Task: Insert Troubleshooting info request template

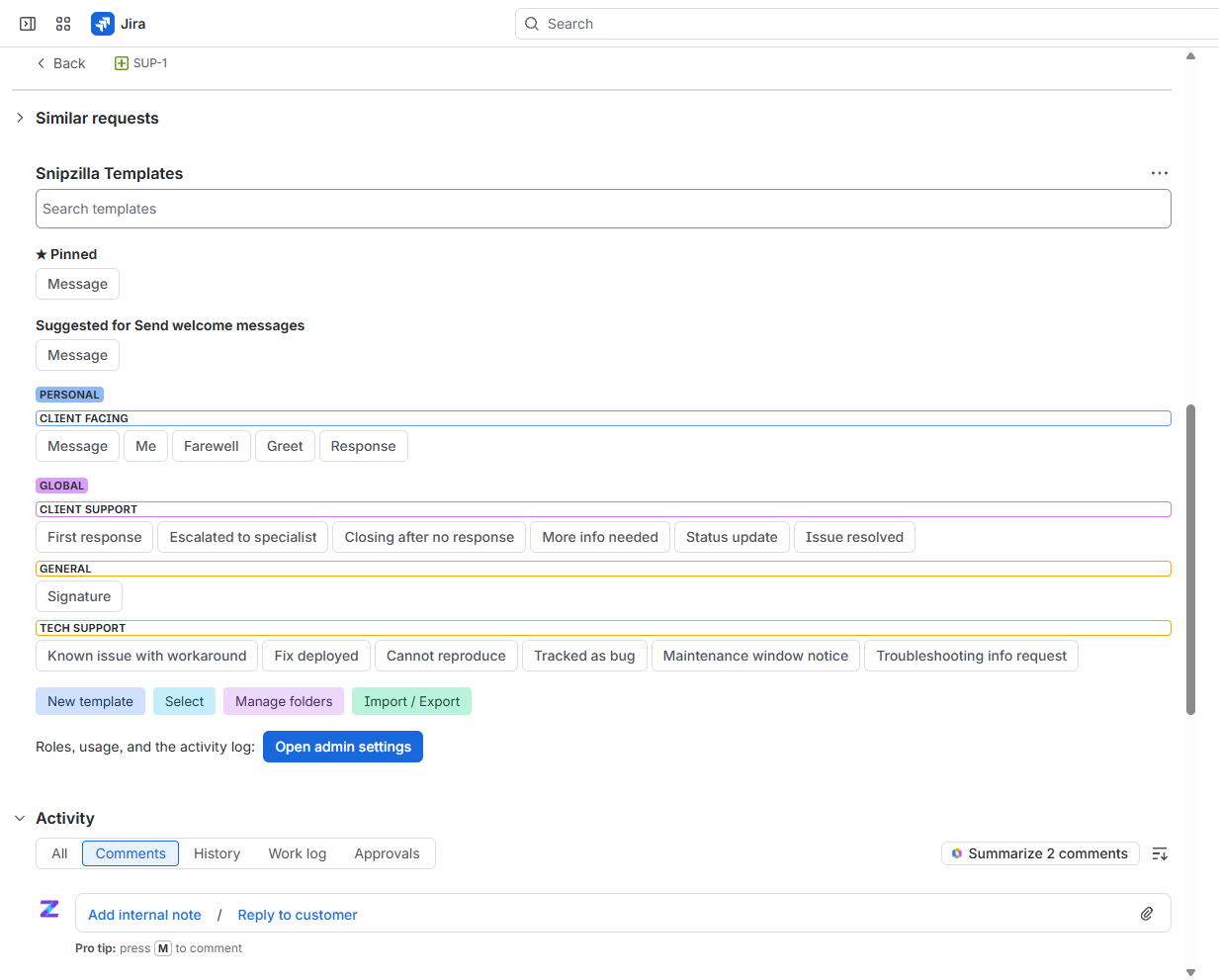Action: click(x=971, y=656)
